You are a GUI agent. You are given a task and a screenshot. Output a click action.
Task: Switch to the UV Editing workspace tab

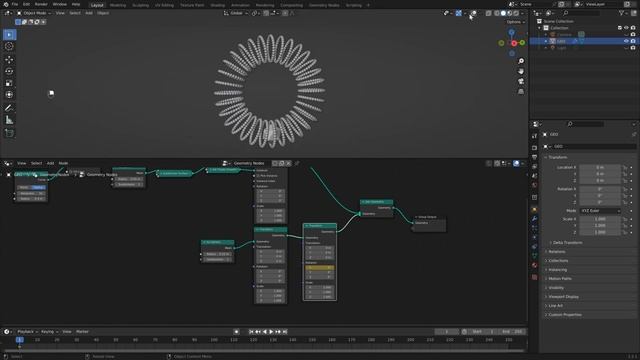(164, 5)
